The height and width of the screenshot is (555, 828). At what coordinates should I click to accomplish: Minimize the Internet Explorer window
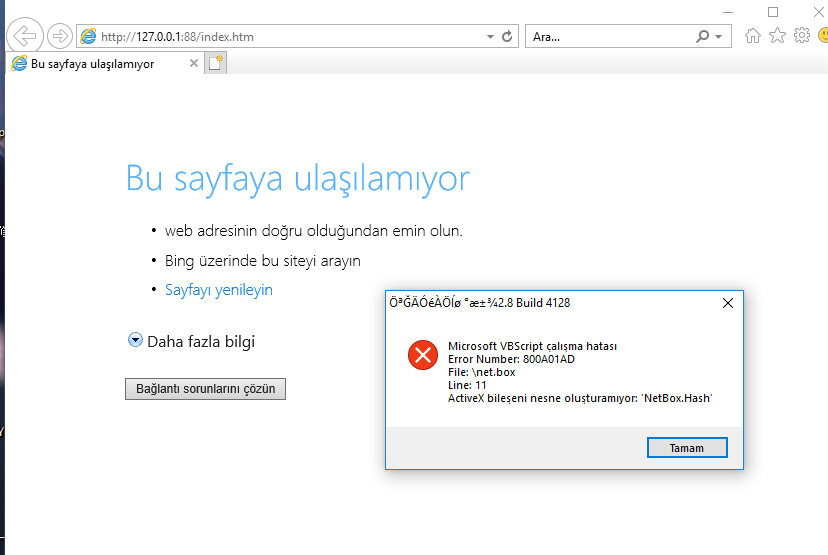728,12
